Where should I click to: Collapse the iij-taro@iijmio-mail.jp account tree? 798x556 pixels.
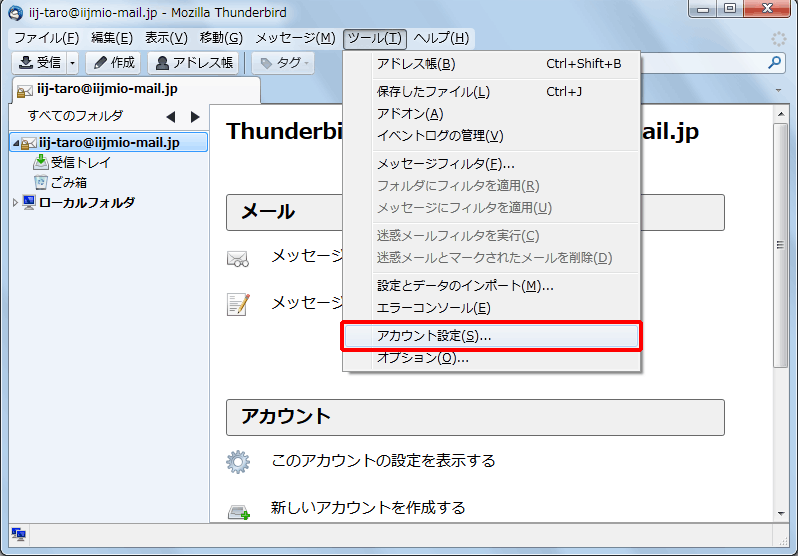(x=15, y=144)
